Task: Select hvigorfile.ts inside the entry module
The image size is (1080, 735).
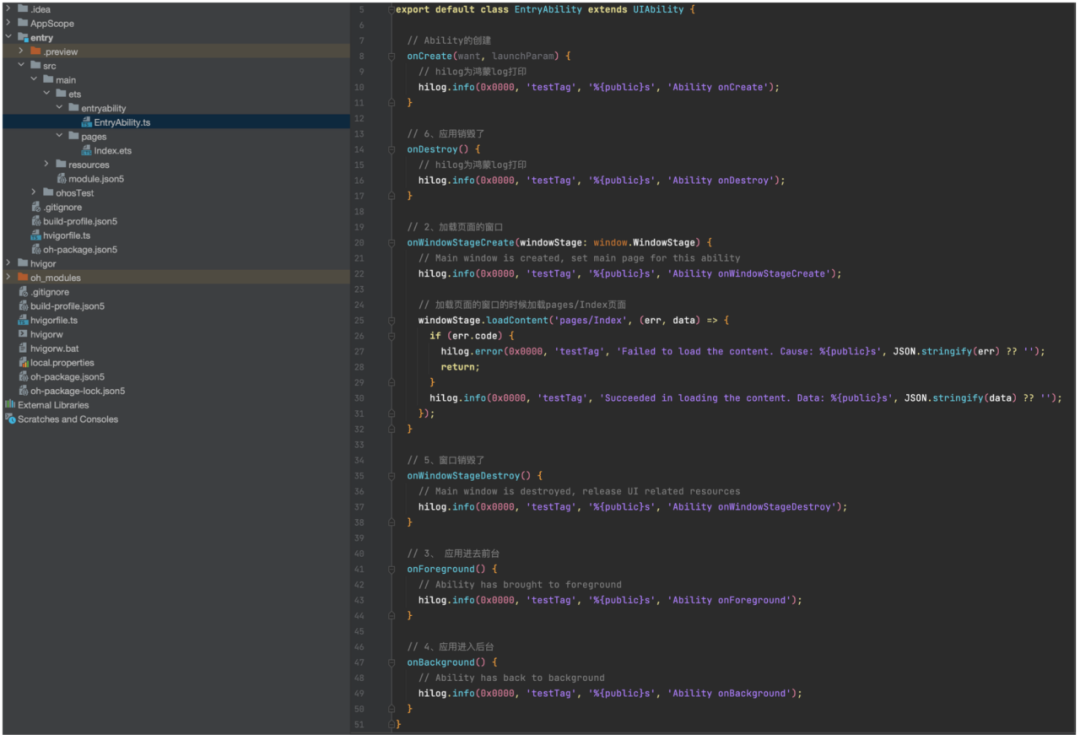Action: pyautogui.click(x=66, y=235)
